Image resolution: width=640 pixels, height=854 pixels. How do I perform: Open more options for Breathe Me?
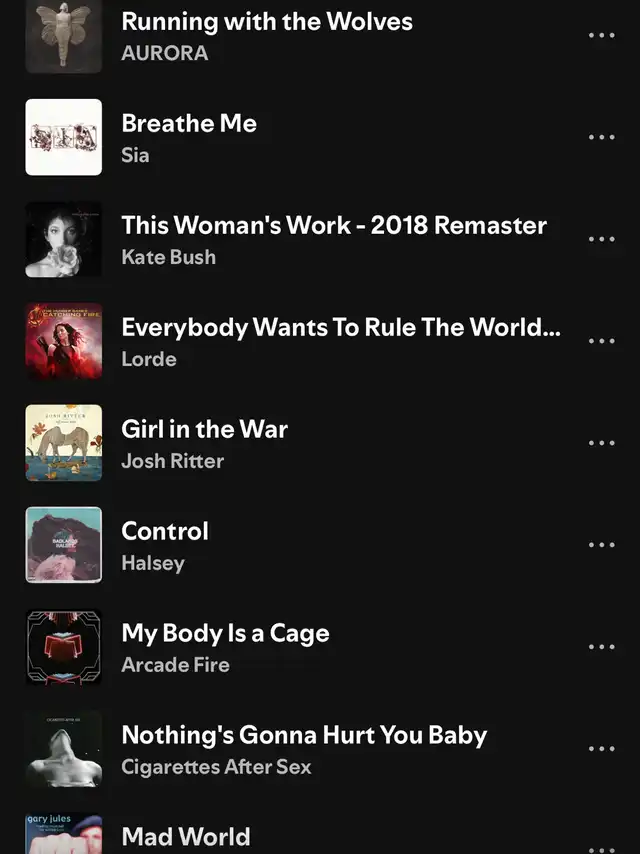(601, 137)
